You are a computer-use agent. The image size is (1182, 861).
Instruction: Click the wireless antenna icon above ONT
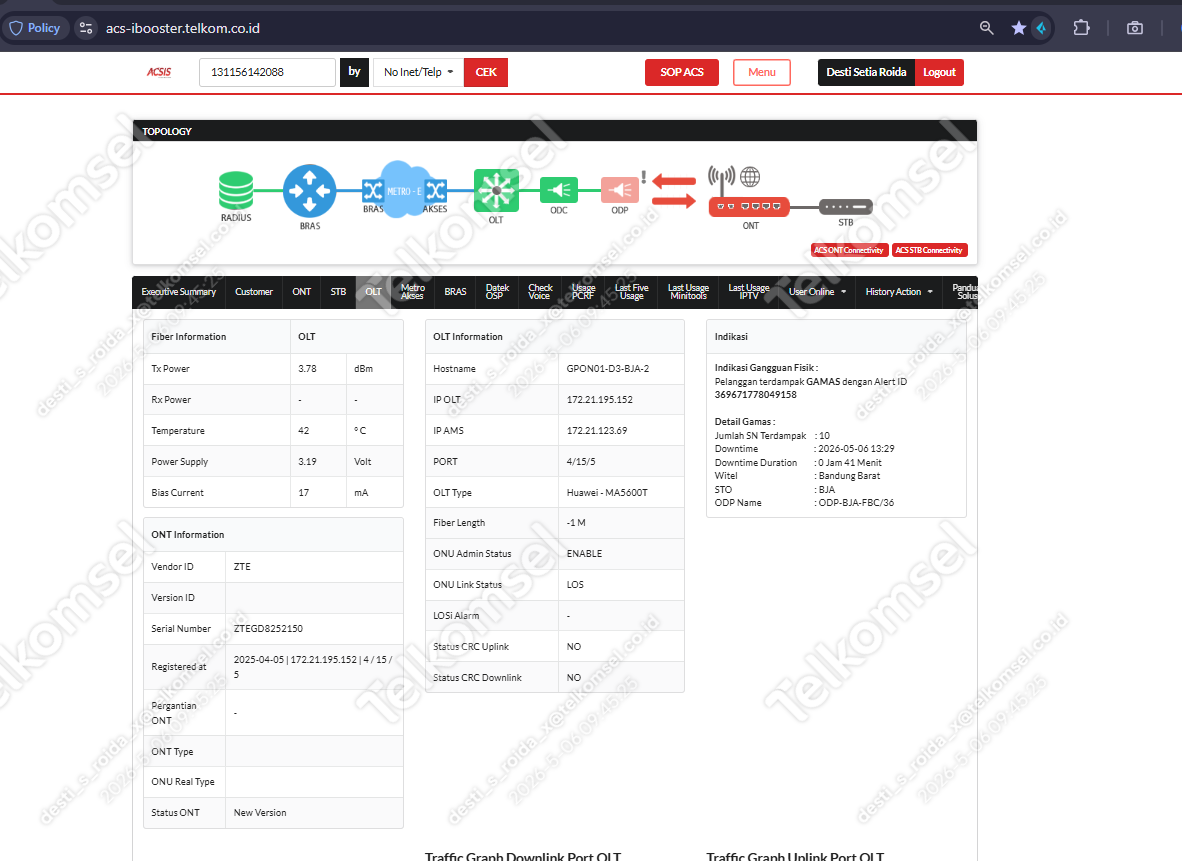[721, 179]
